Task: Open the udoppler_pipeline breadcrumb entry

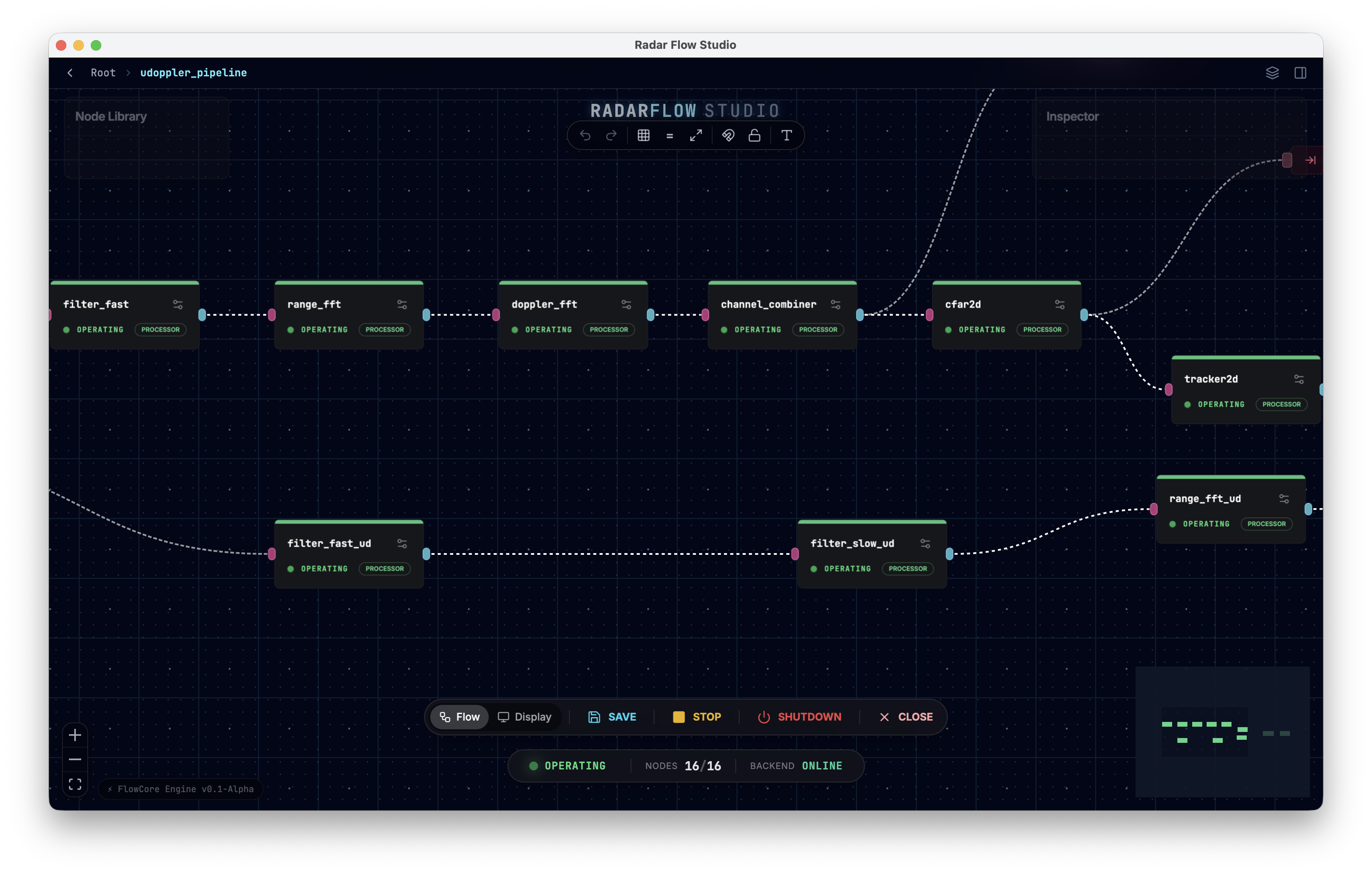Action: coord(193,72)
